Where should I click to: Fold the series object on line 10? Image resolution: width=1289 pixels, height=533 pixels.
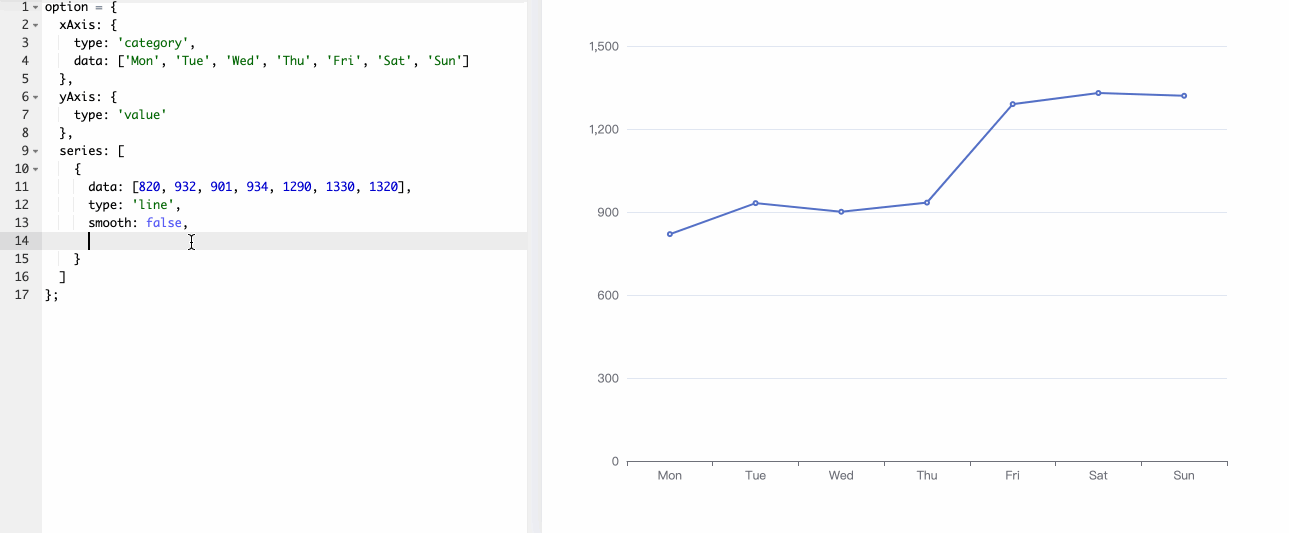pyautogui.click(x=35, y=169)
